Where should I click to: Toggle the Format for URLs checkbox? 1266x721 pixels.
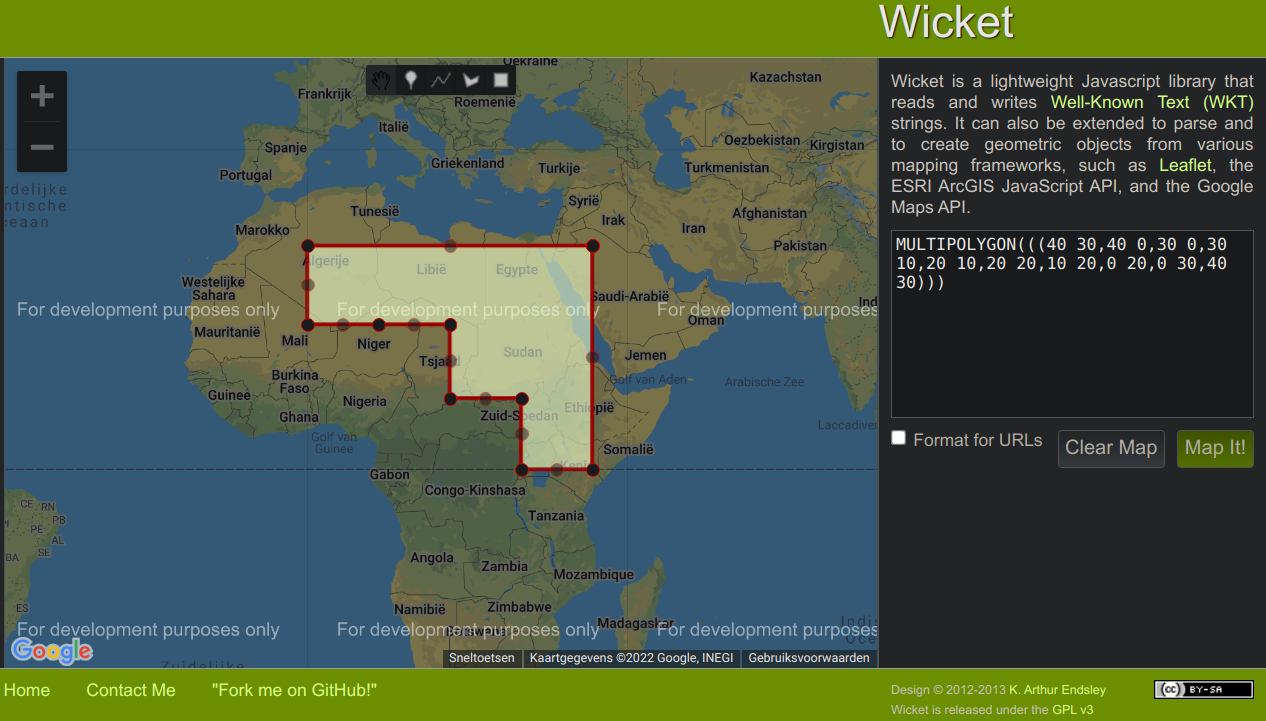tap(899, 438)
